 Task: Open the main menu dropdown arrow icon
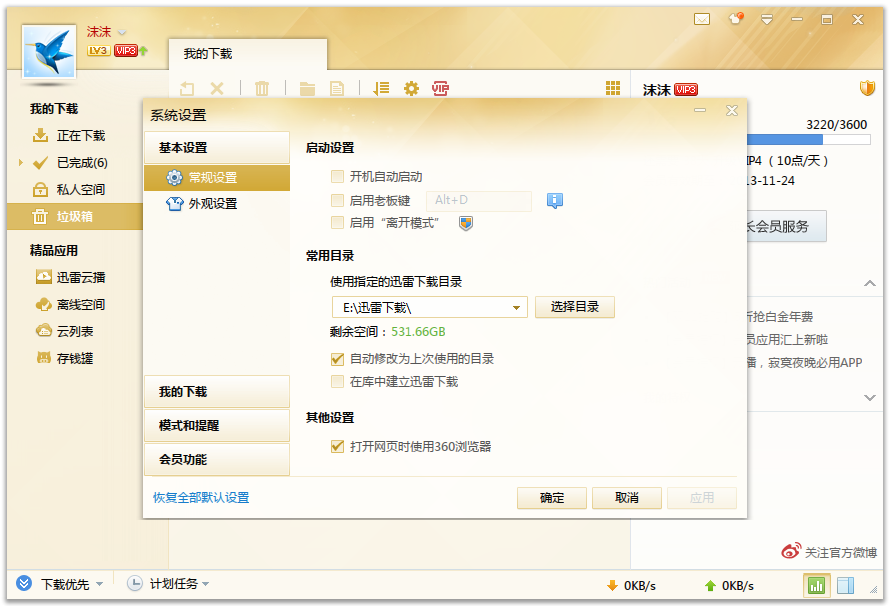click(x=766, y=20)
